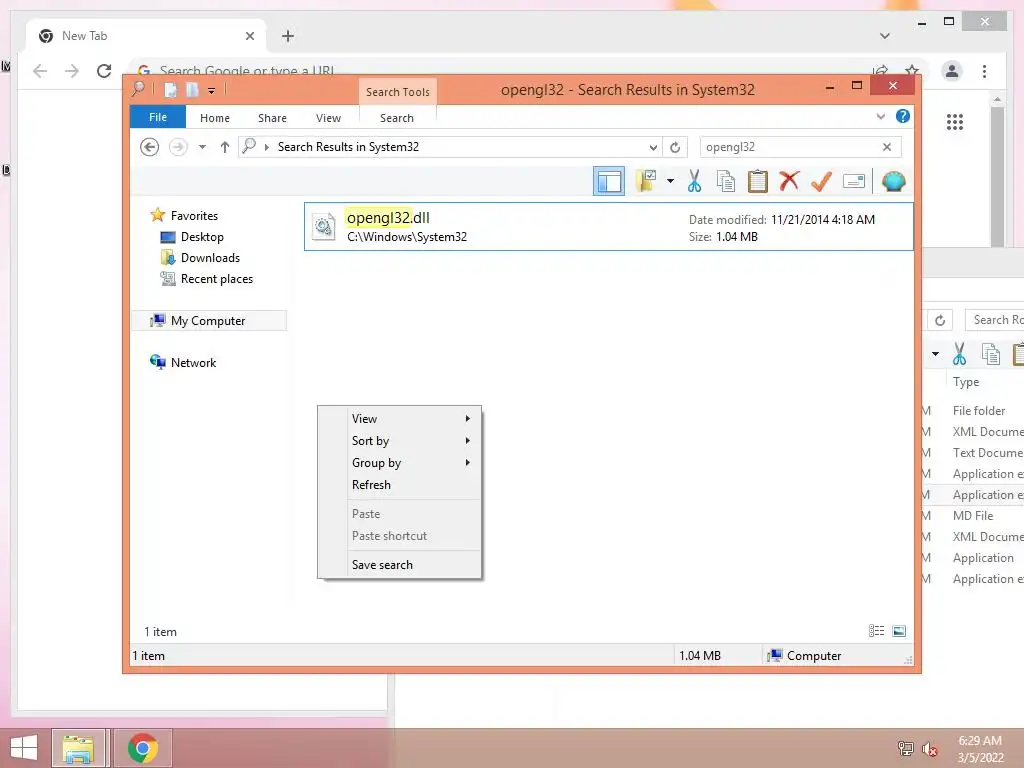Click Cut scissors in background Explorer window

[x=959, y=354]
